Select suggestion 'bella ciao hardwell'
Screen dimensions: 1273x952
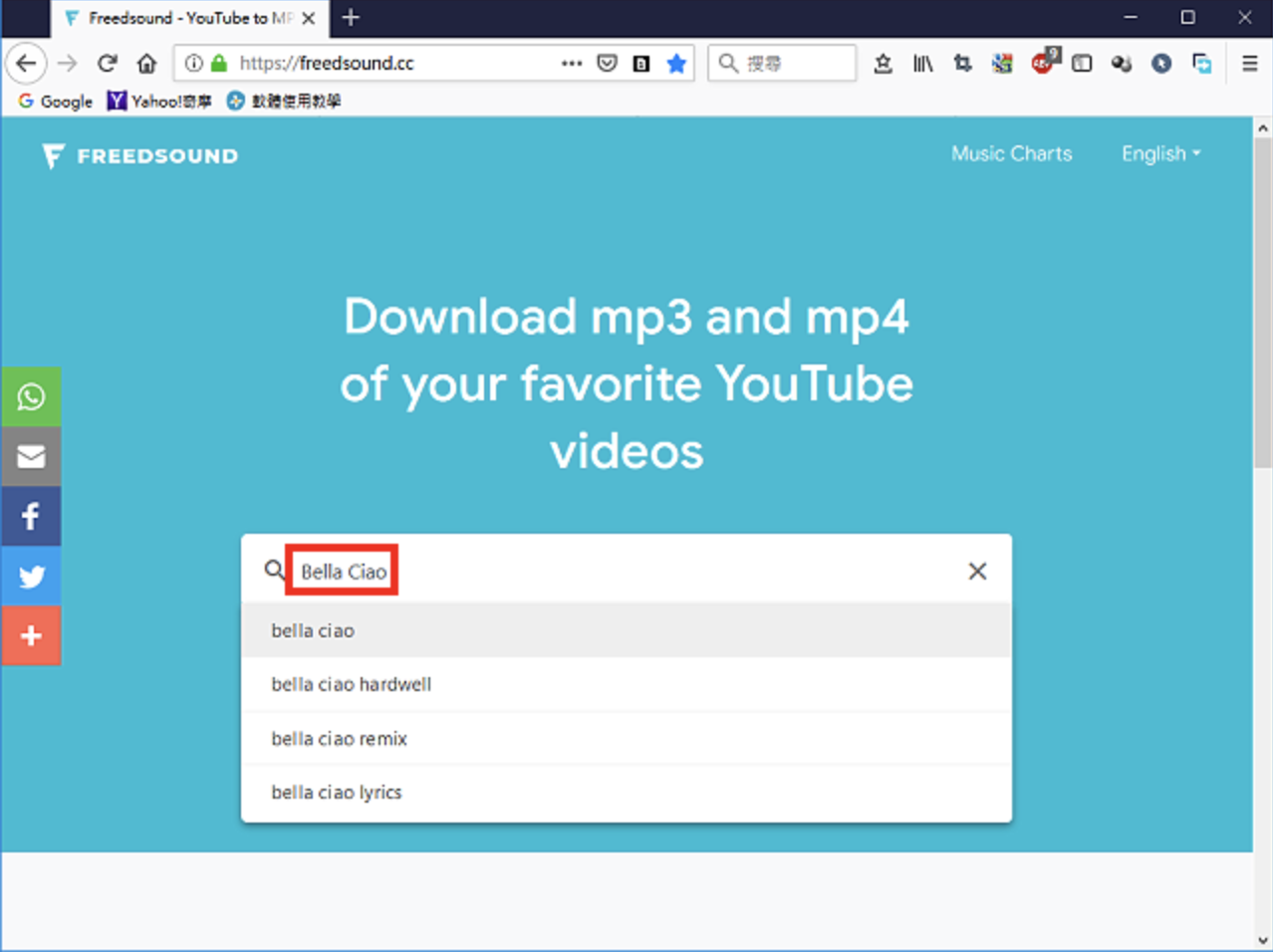pyautogui.click(x=627, y=684)
